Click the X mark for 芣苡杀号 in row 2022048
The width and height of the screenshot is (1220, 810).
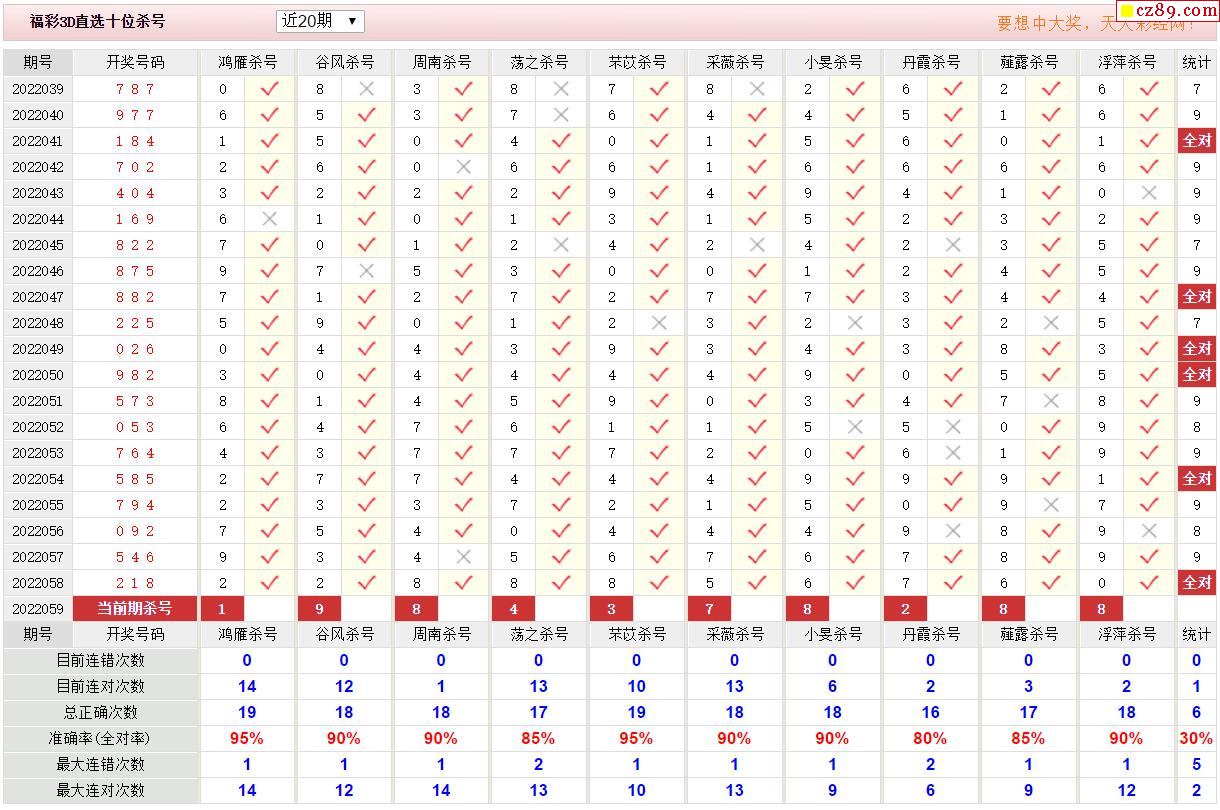pos(659,323)
